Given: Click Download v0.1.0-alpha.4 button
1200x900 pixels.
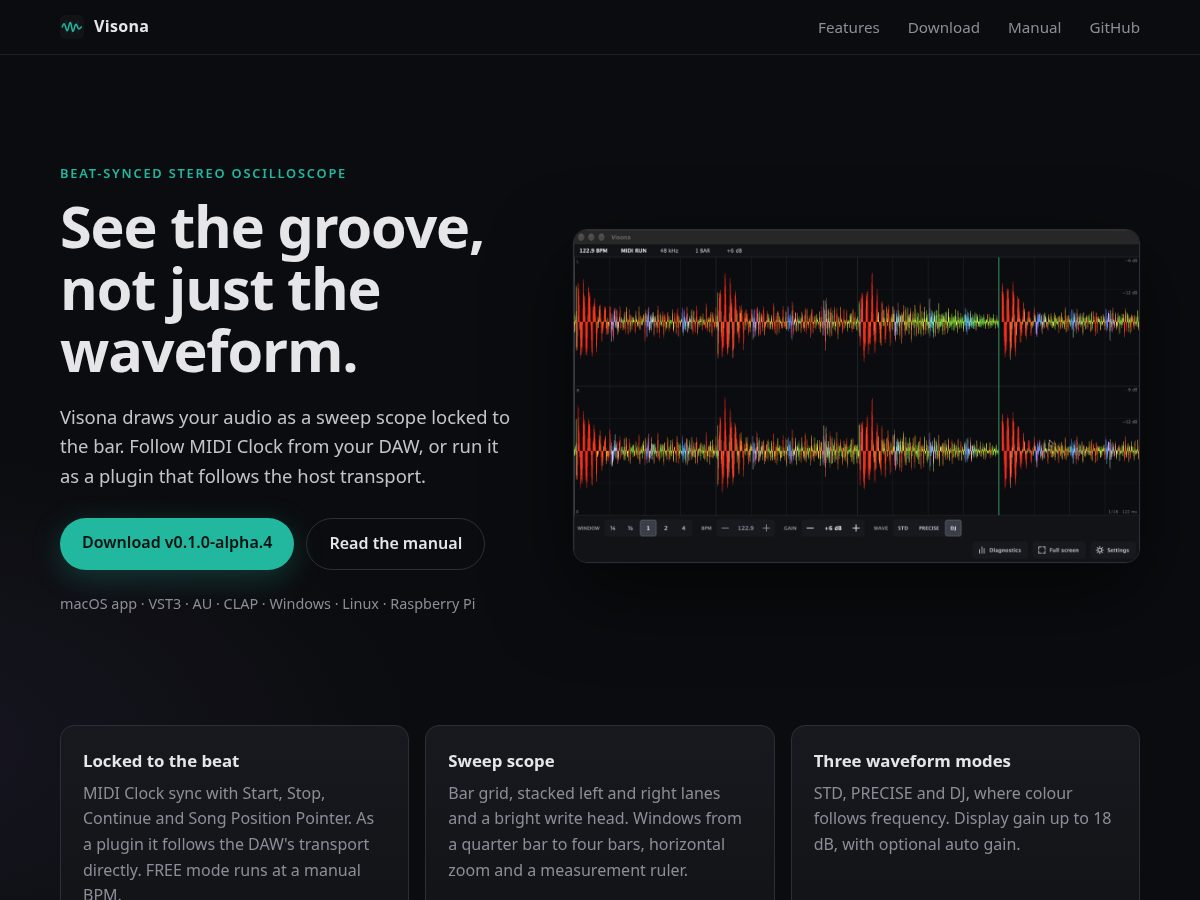Looking at the screenshot, I should pos(177,543).
